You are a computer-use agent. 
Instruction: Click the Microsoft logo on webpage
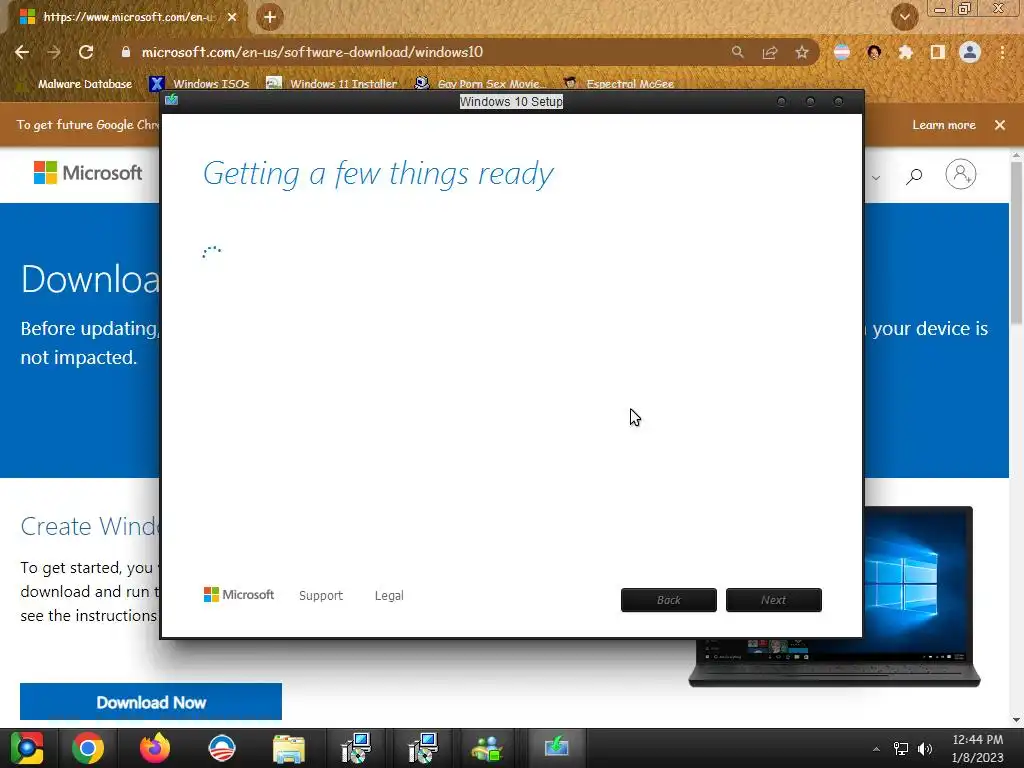pyautogui.click(x=88, y=173)
